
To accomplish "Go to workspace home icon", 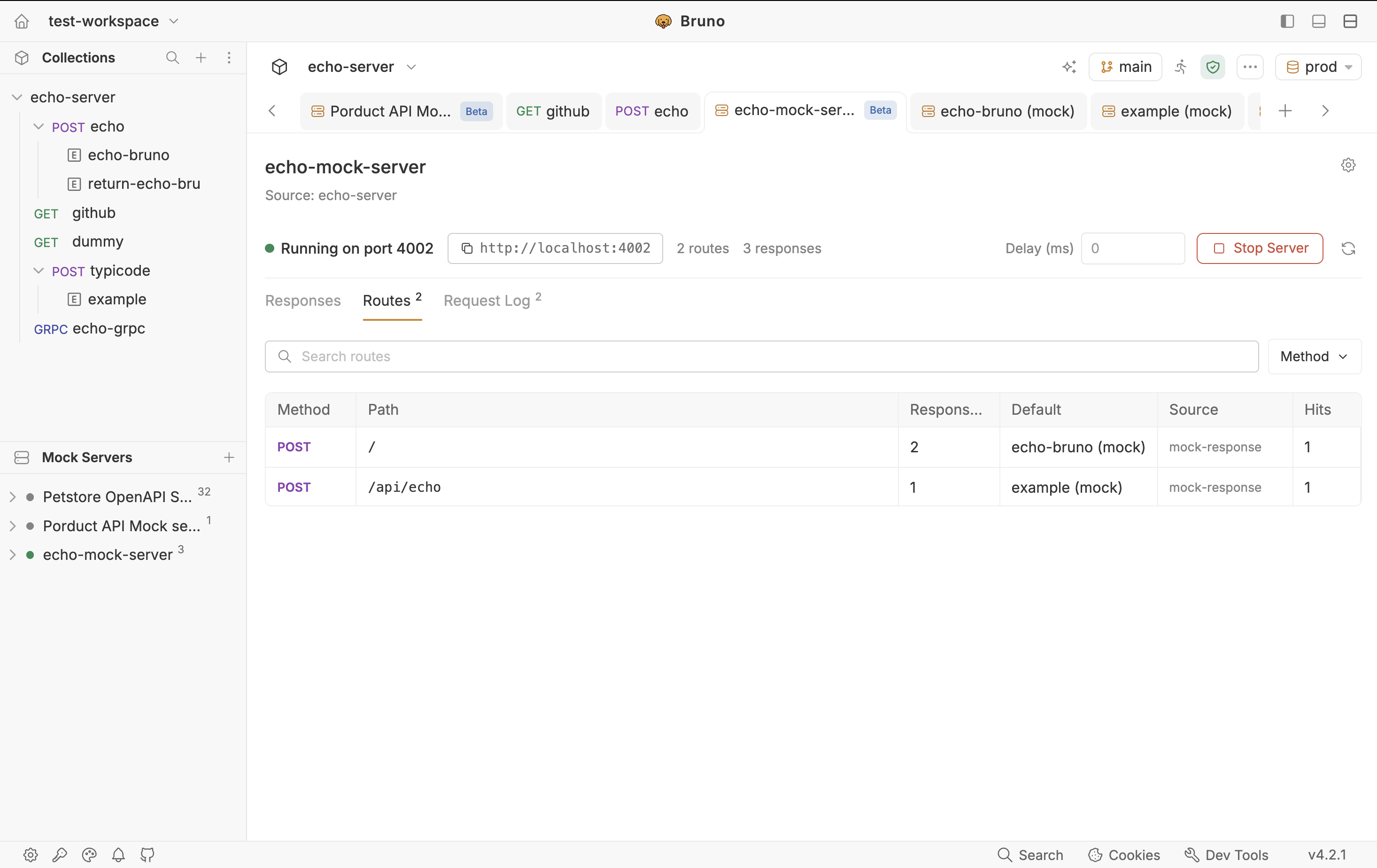I will [x=22, y=21].
